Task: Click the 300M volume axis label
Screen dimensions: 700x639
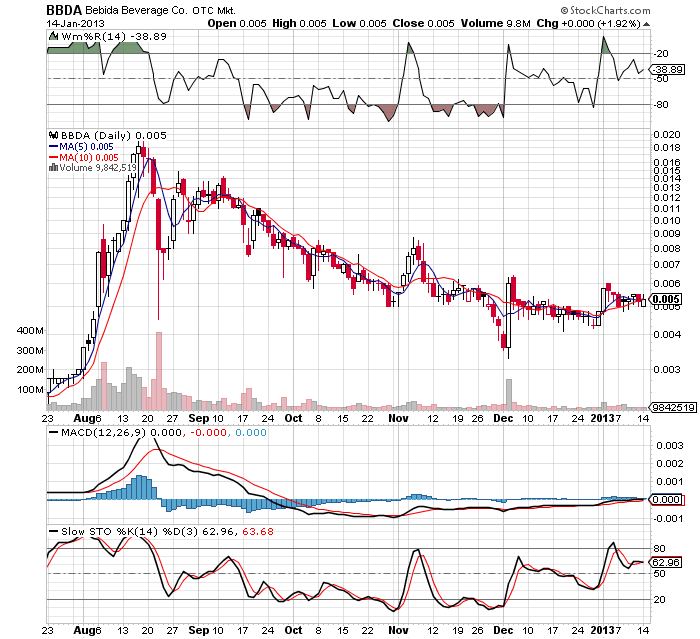Action: pyautogui.click(x=30, y=350)
